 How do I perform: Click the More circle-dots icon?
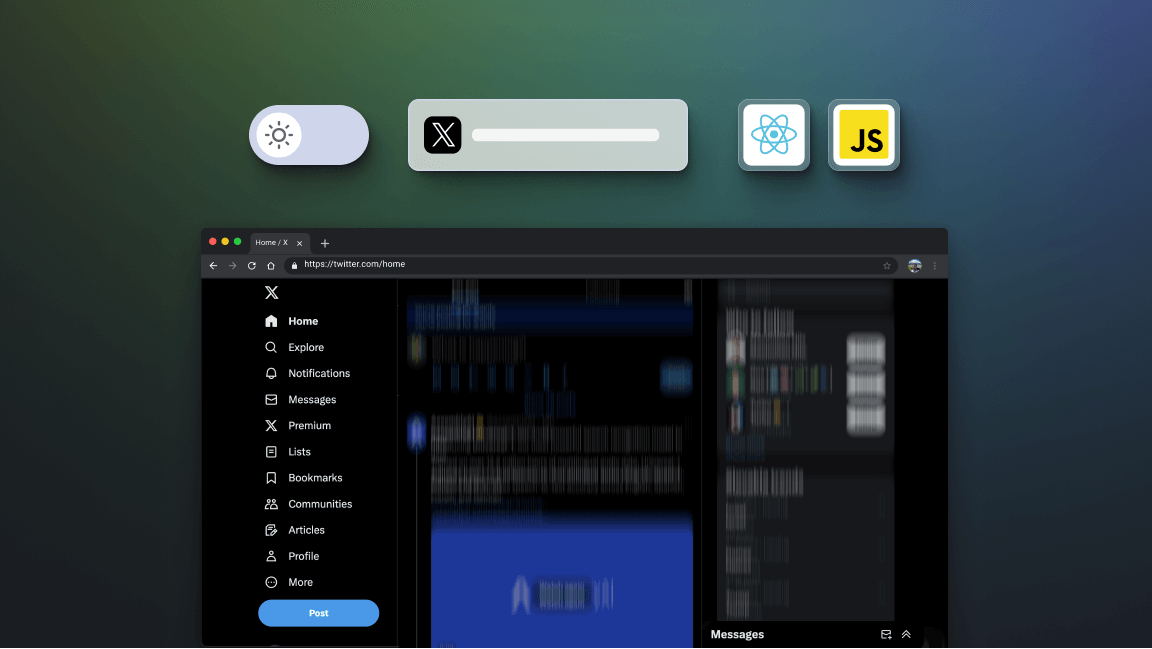[271, 582]
